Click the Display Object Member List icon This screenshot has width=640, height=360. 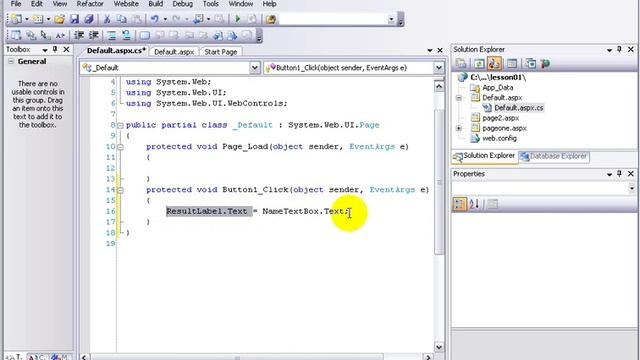(x=17, y=36)
